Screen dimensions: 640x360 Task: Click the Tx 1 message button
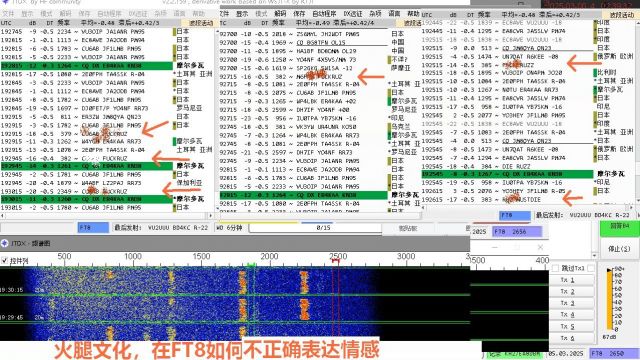pyautogui.click(x=571, y=280)
